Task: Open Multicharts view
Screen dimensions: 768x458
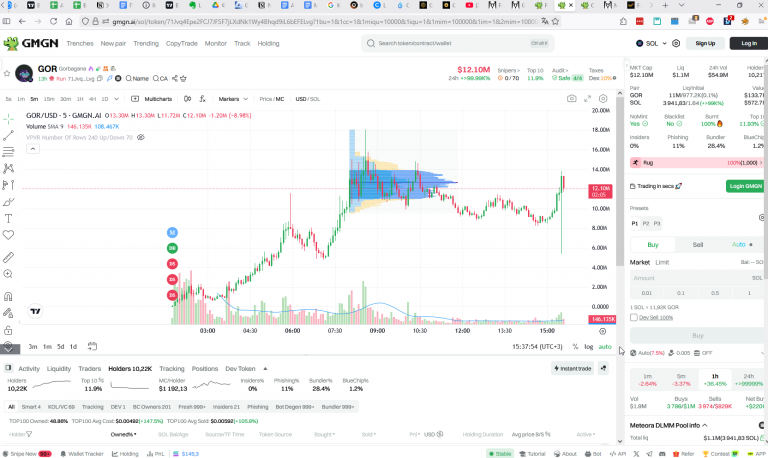Action: click(x=152, y=99)
